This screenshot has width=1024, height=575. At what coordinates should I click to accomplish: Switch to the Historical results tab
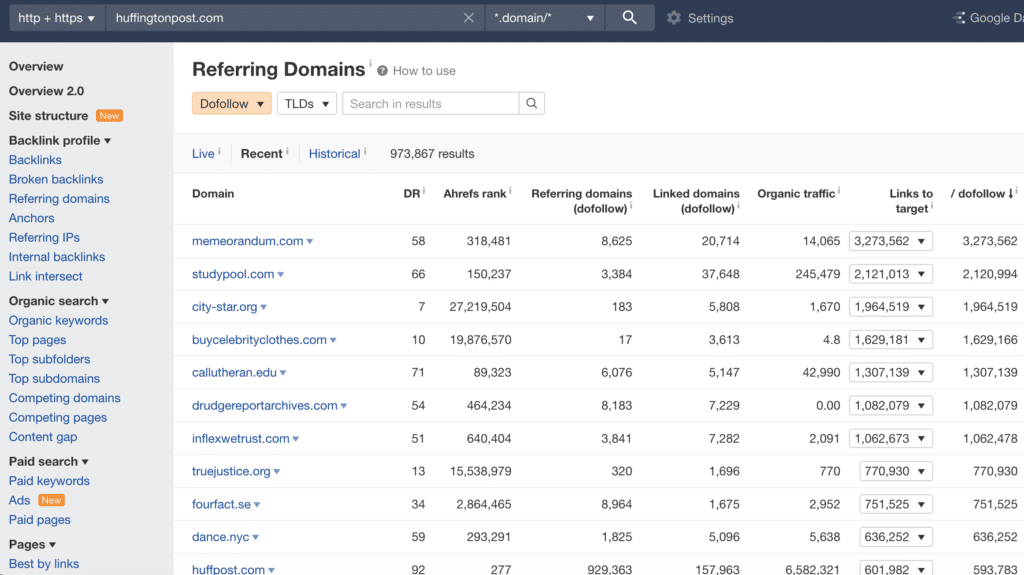point(334,154)
